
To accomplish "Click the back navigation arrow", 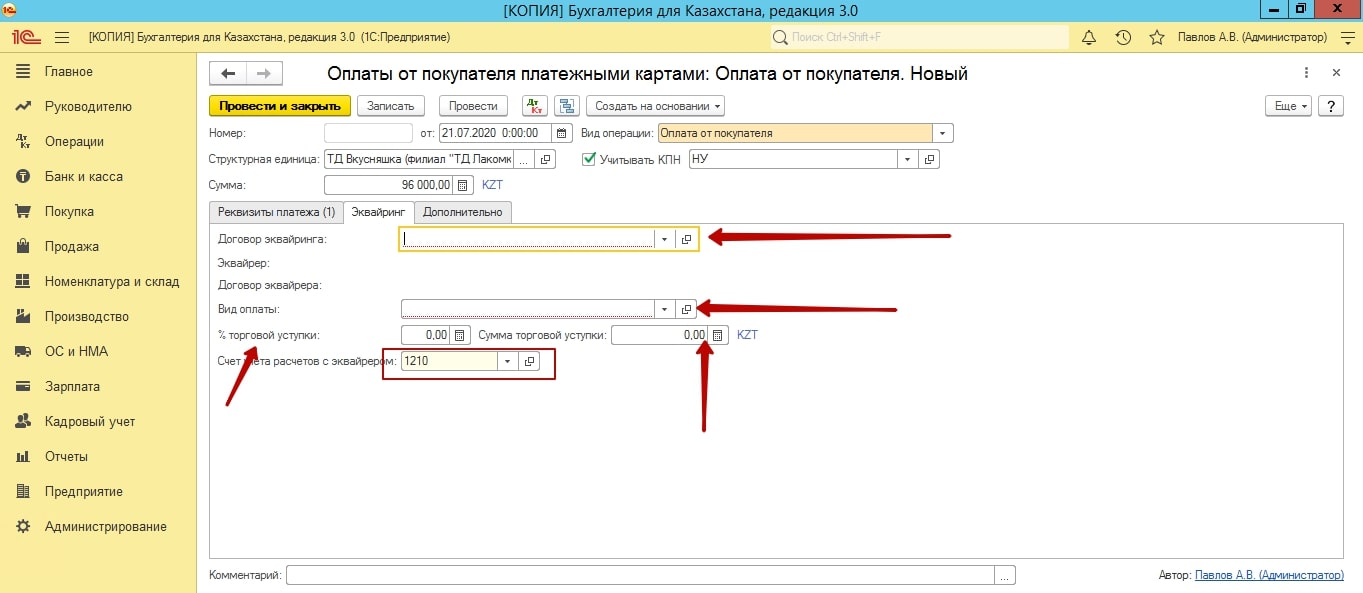I will (228, 74).
